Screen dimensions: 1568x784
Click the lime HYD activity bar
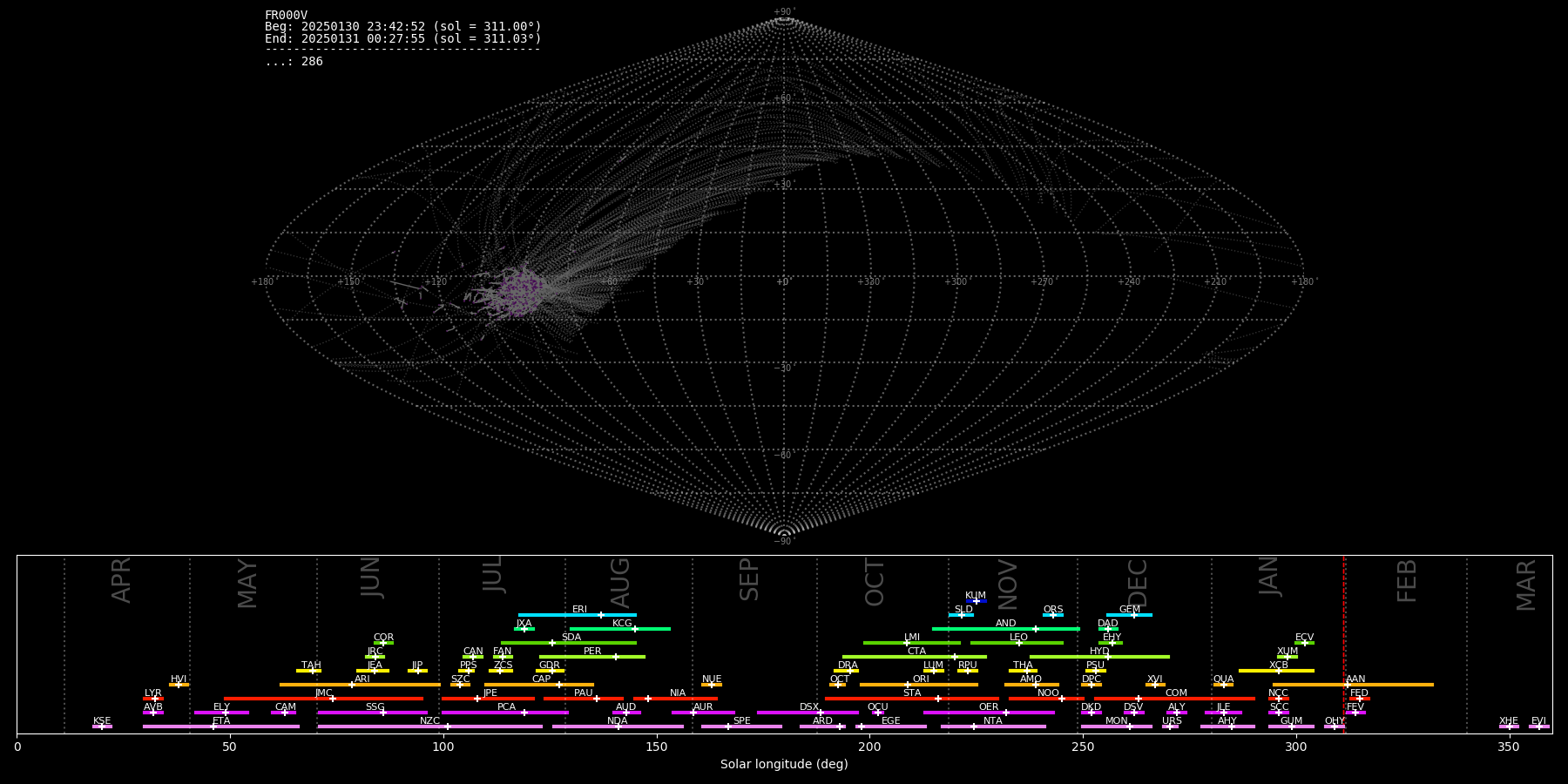tap(1099, 657)
